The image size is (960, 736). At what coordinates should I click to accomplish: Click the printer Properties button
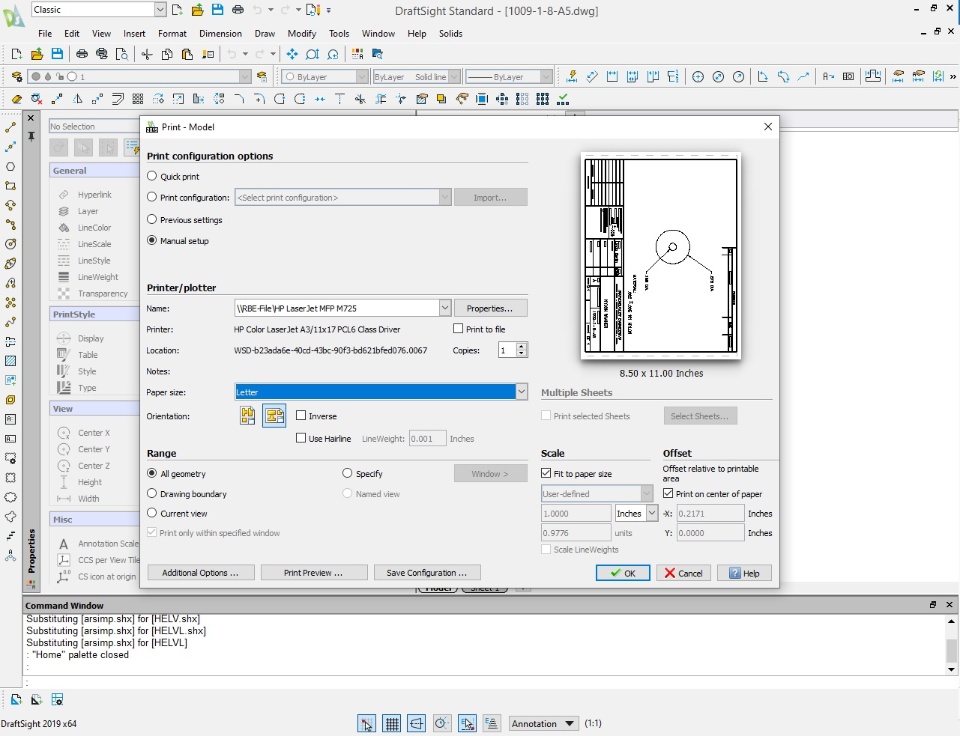click(x=490, y=308)
